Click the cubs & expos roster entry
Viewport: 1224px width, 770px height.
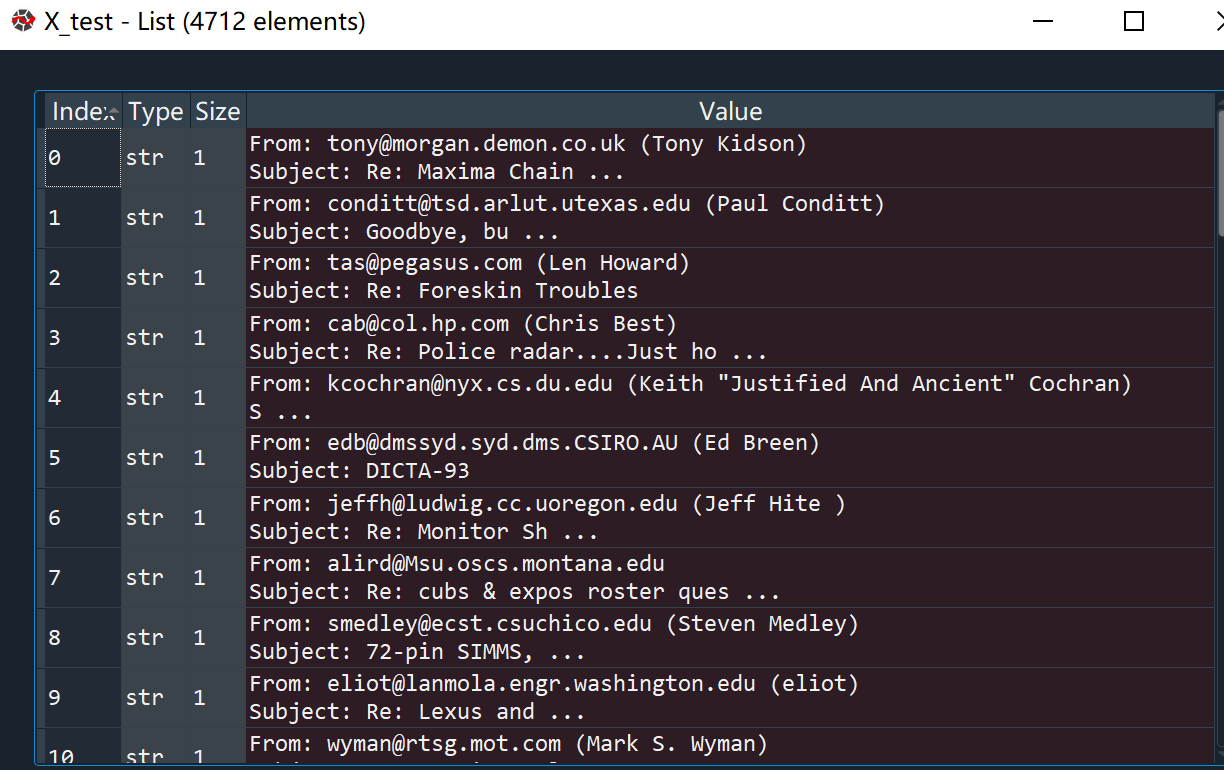730,577
